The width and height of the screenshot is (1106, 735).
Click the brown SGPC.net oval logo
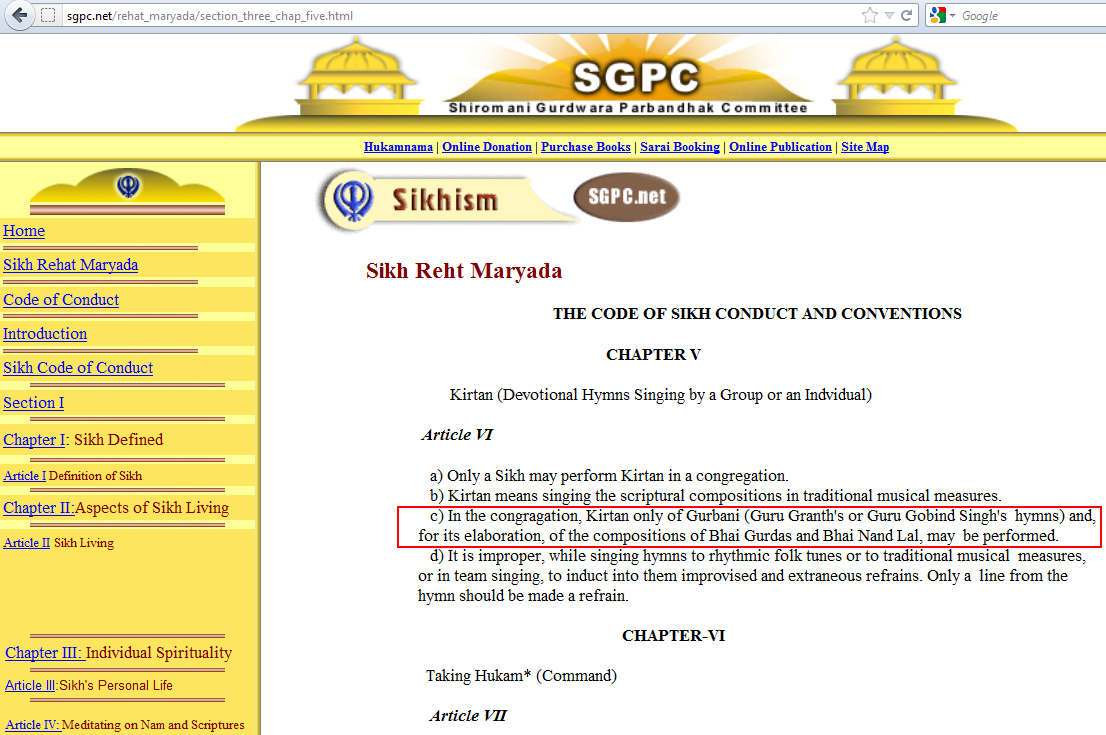tap(626, 197)
